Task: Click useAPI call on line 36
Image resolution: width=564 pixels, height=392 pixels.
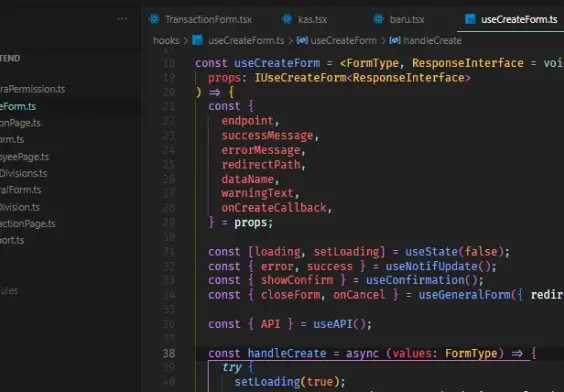Action: [333, 324]
